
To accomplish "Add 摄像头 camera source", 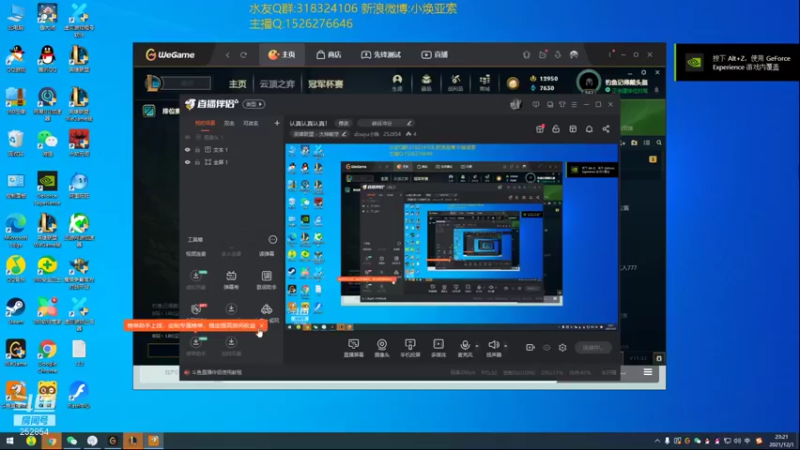I will (382, 348).
